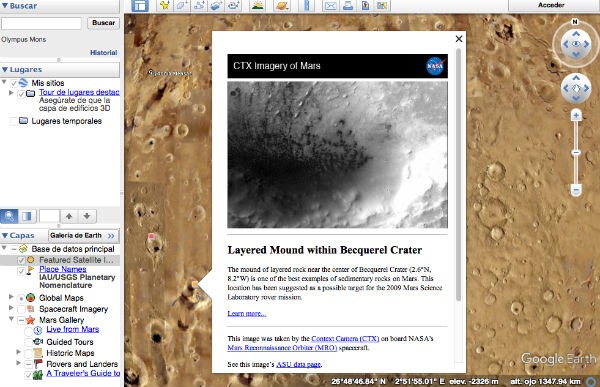
Task: Move selected item up arrow
Action: (x=69, y=216)
